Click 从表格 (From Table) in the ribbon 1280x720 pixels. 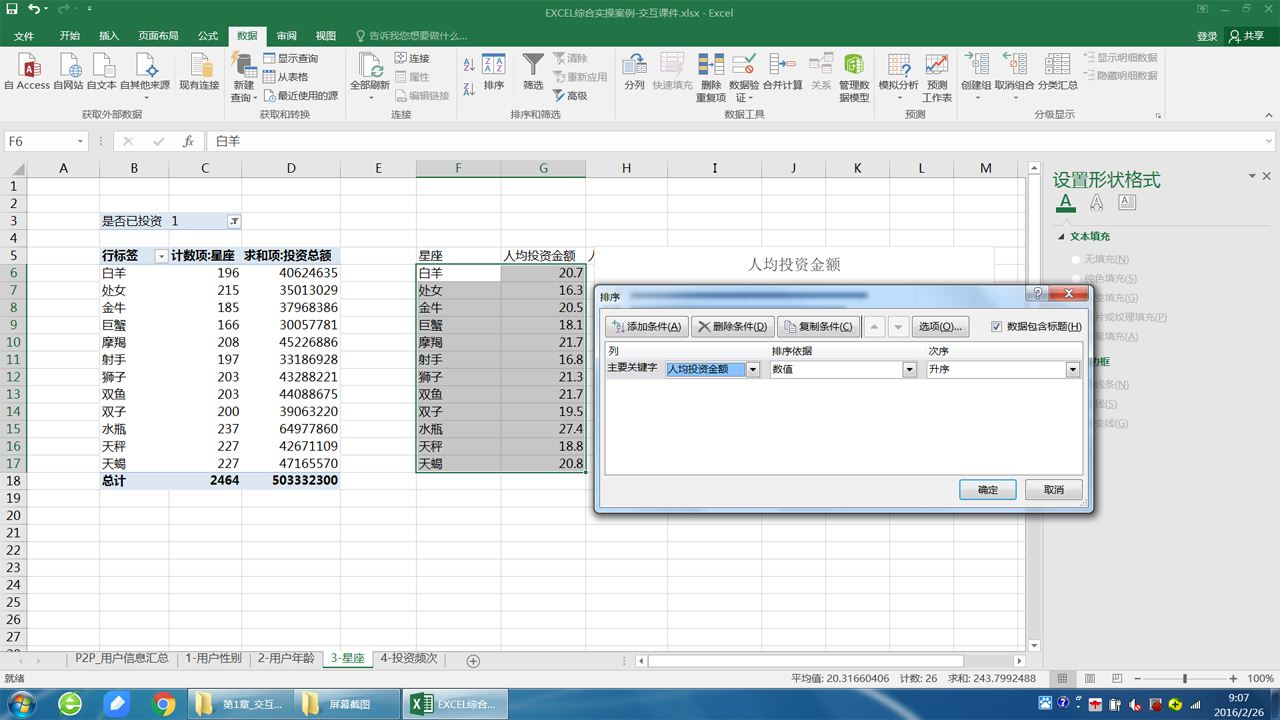point(285,77)
